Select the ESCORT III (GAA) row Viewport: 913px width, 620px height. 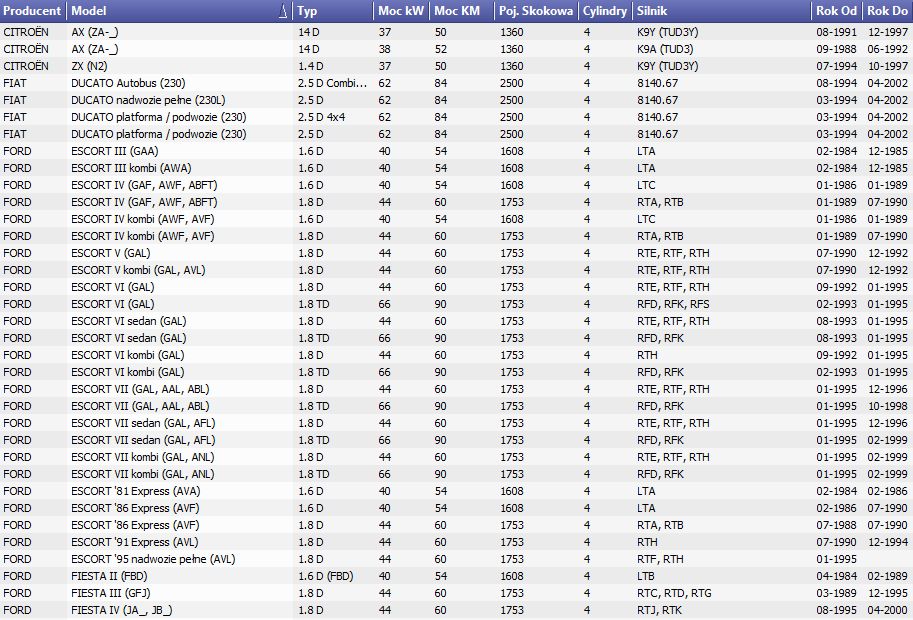[456, 151]
